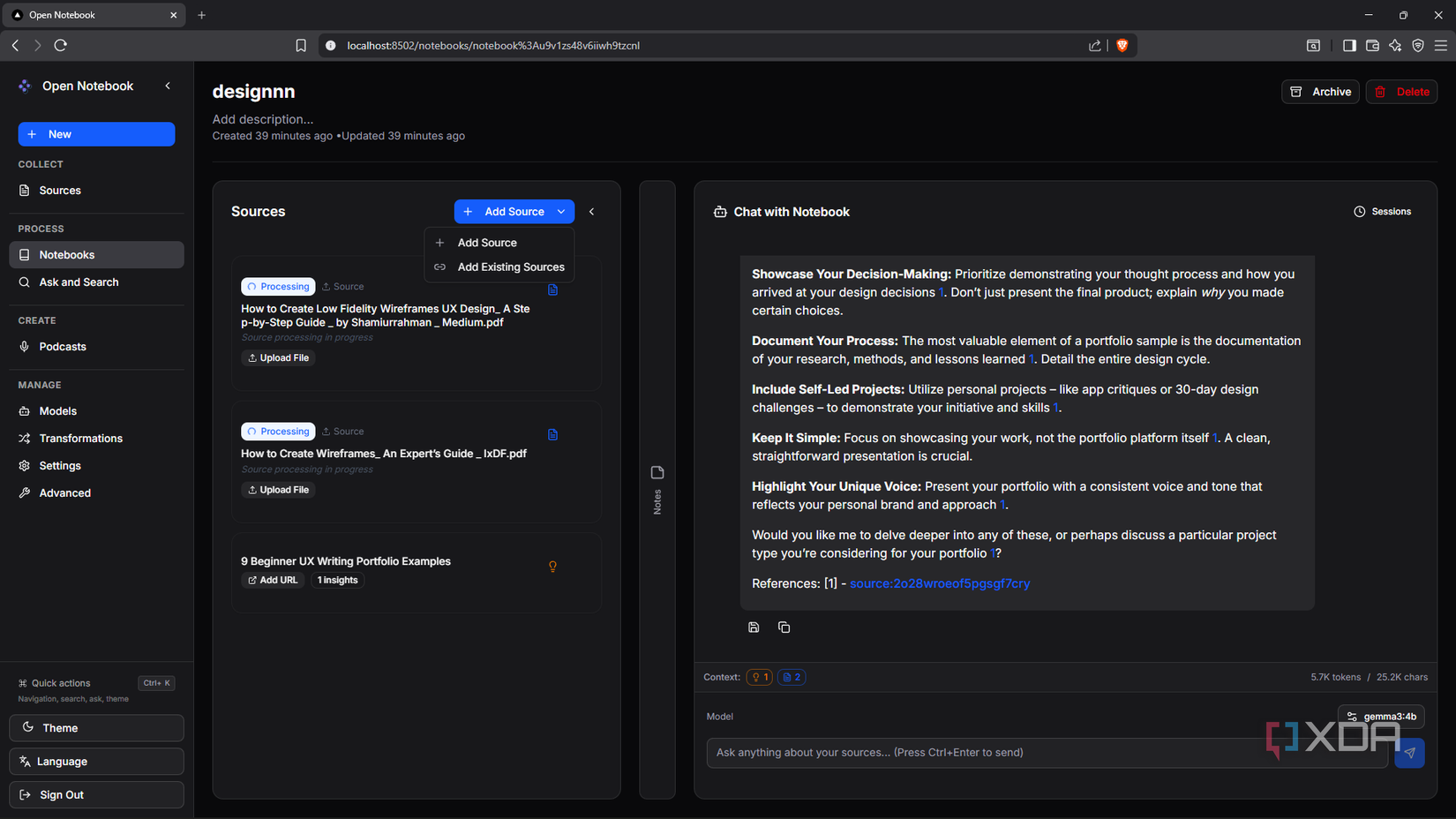This screenshot has height=819, width=1456.
Task: Send the chat message
Action: pos(1409,753)
